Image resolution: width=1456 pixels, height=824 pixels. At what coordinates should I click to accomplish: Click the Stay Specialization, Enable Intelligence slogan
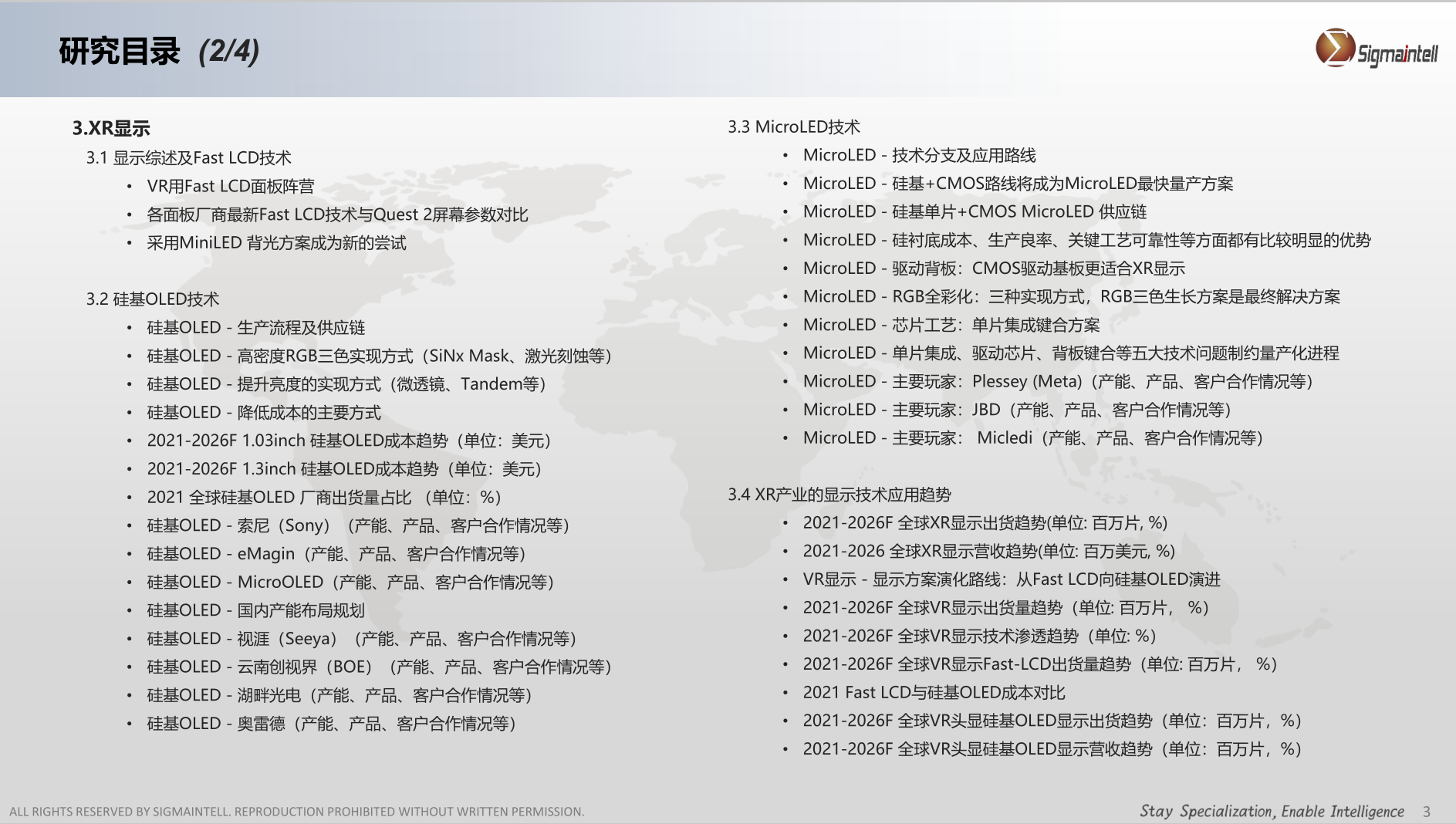click(1272, 812)
